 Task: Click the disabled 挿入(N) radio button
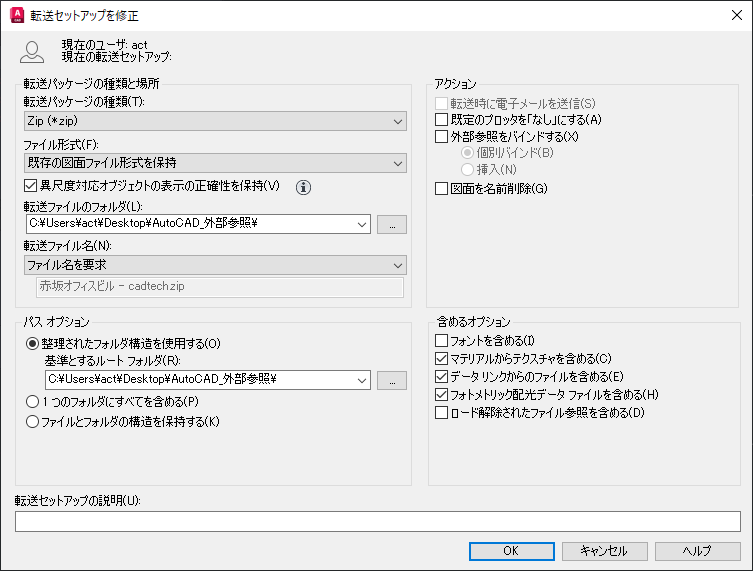tap(467, 169)
